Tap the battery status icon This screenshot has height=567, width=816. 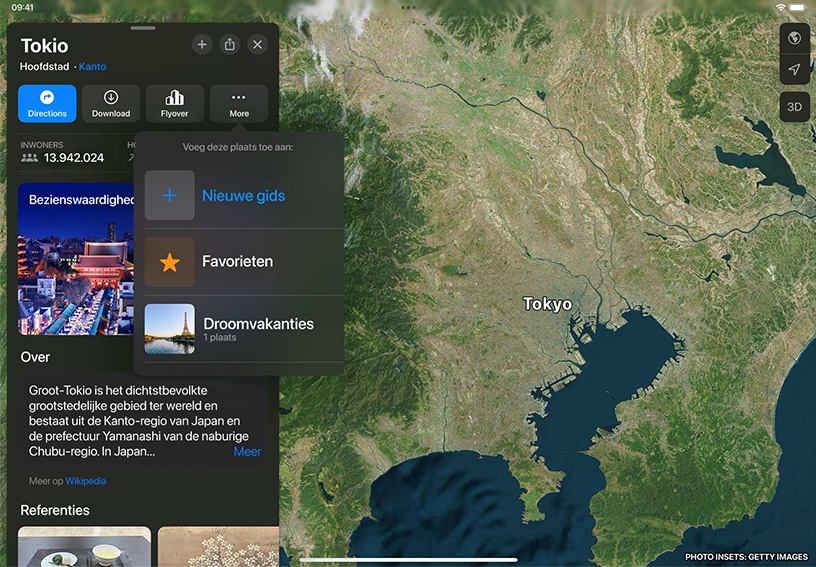797,7
